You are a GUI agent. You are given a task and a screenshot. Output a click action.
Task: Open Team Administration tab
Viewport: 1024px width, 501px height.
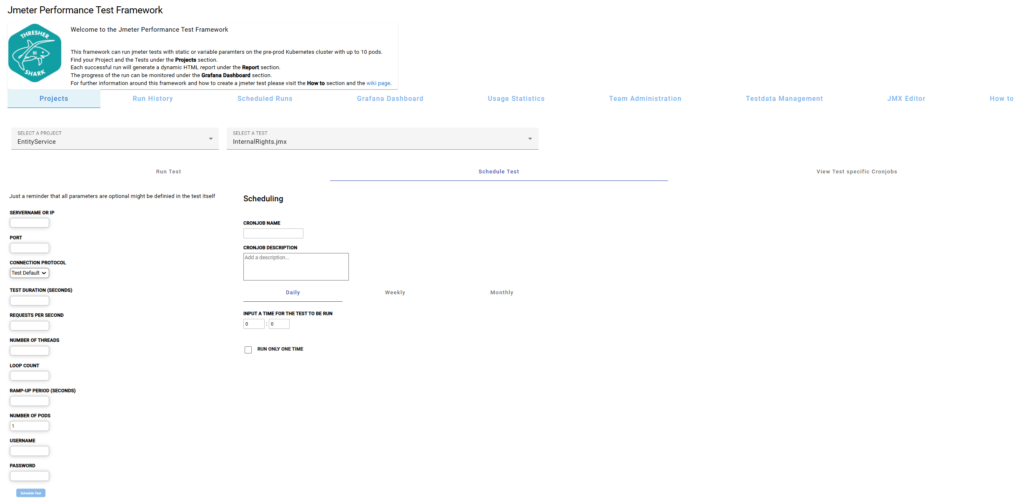click(645, 99)
